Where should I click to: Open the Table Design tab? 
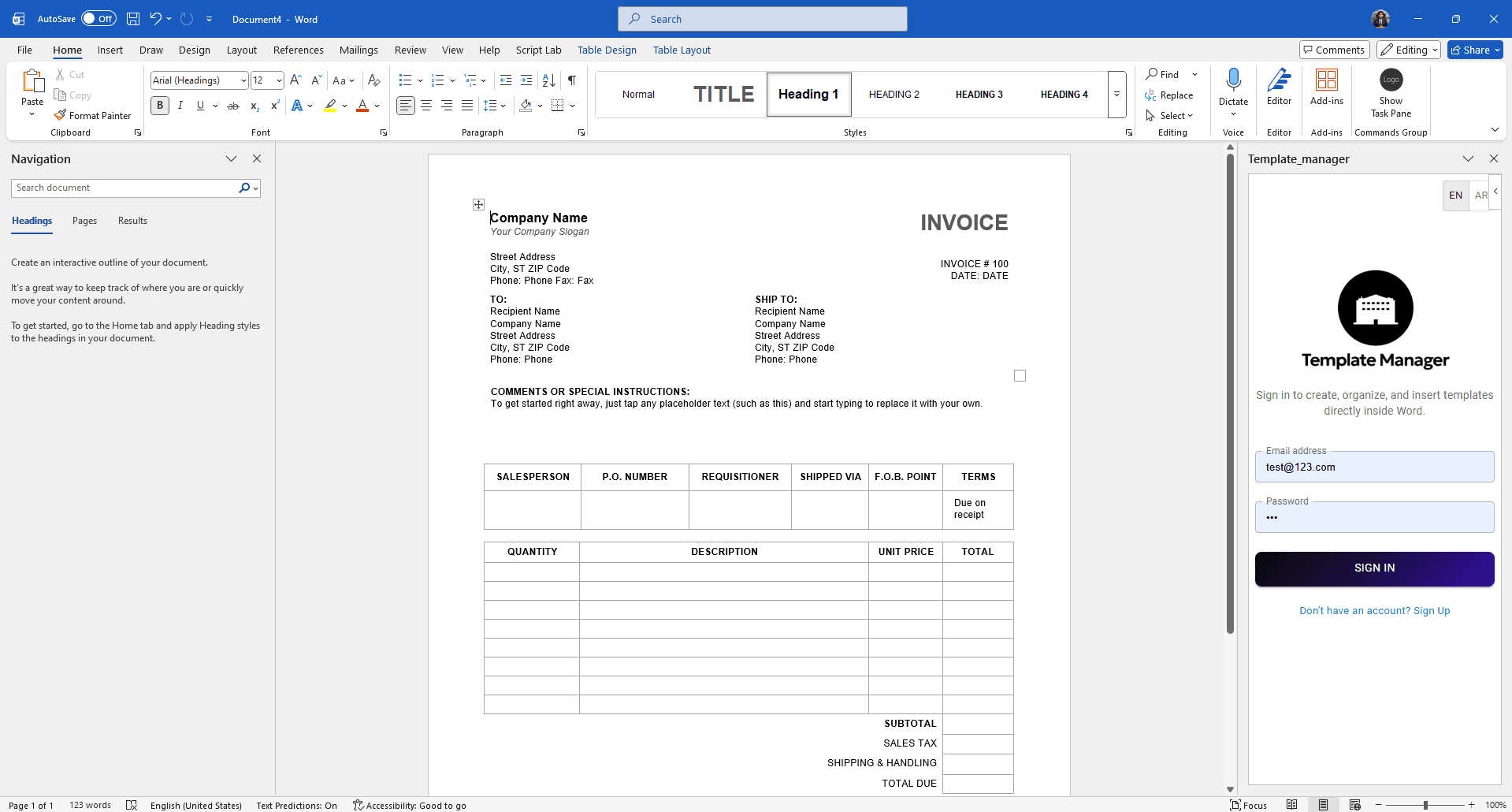(x=607, y=50)
